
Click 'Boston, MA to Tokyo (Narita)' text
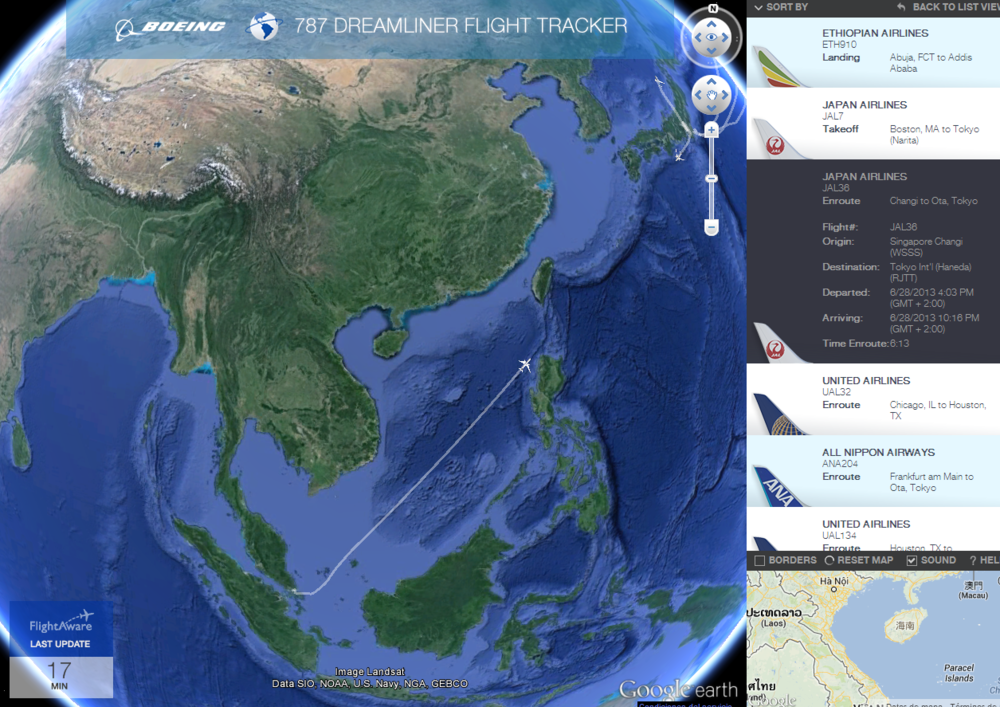(934, 134)
